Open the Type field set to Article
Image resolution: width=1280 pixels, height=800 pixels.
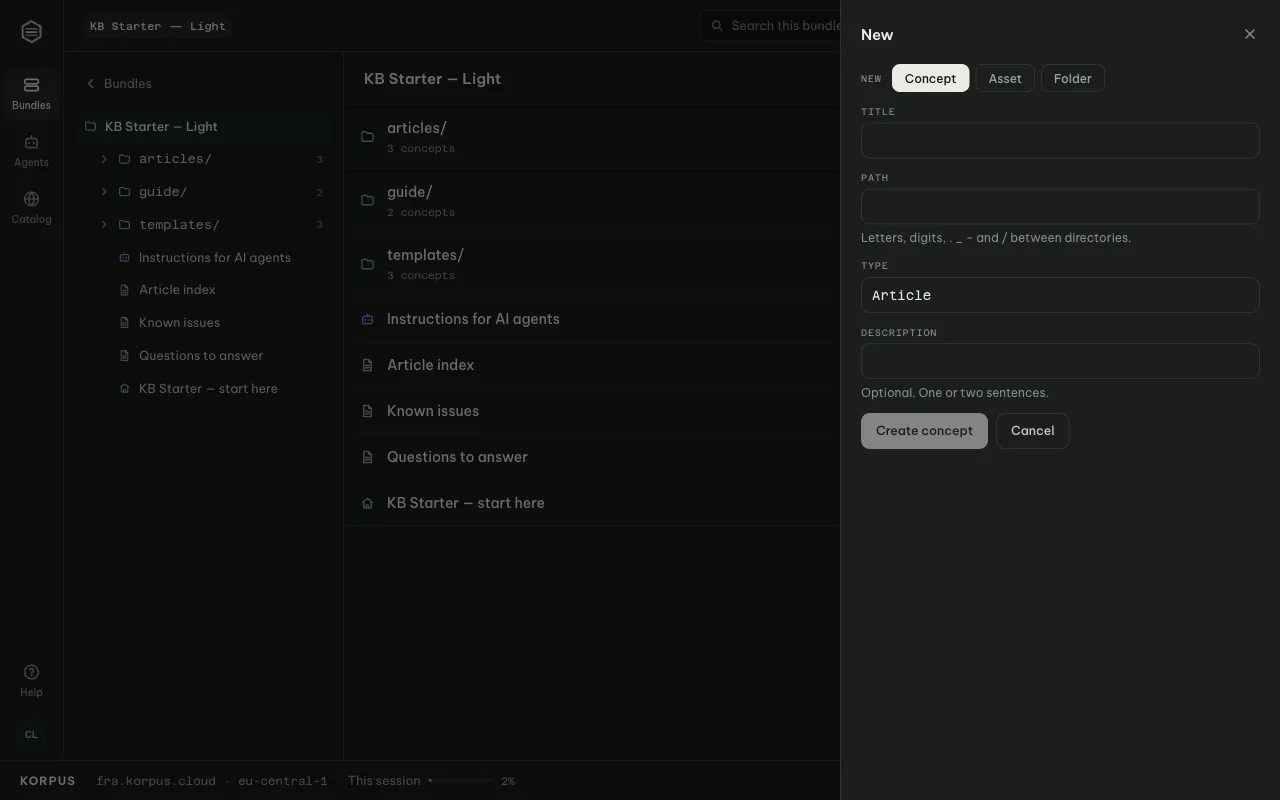pos(1060,295)
